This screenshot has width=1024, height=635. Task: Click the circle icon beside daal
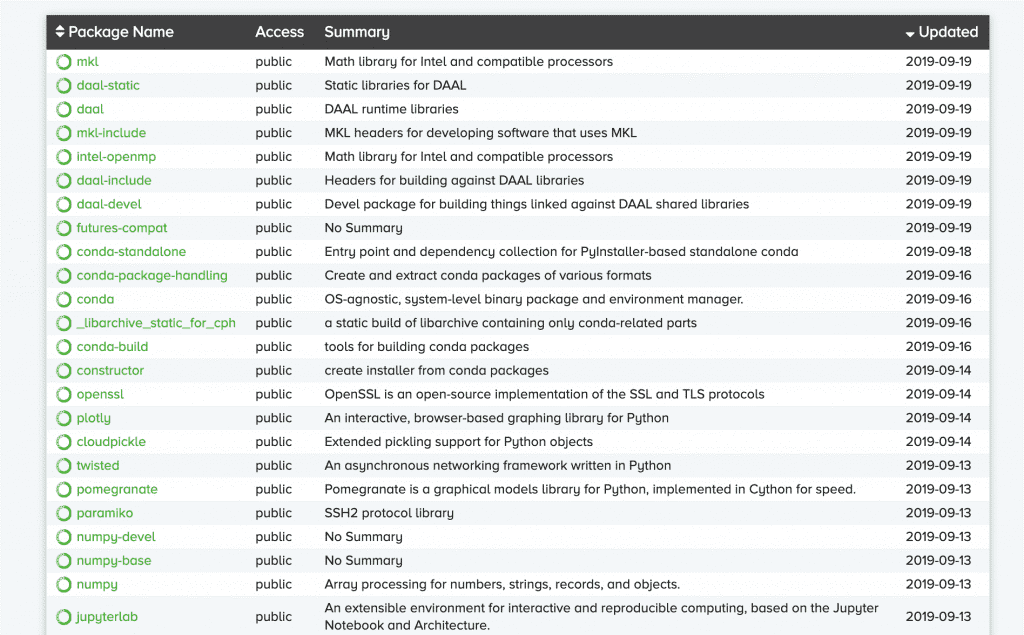(63, 110)
